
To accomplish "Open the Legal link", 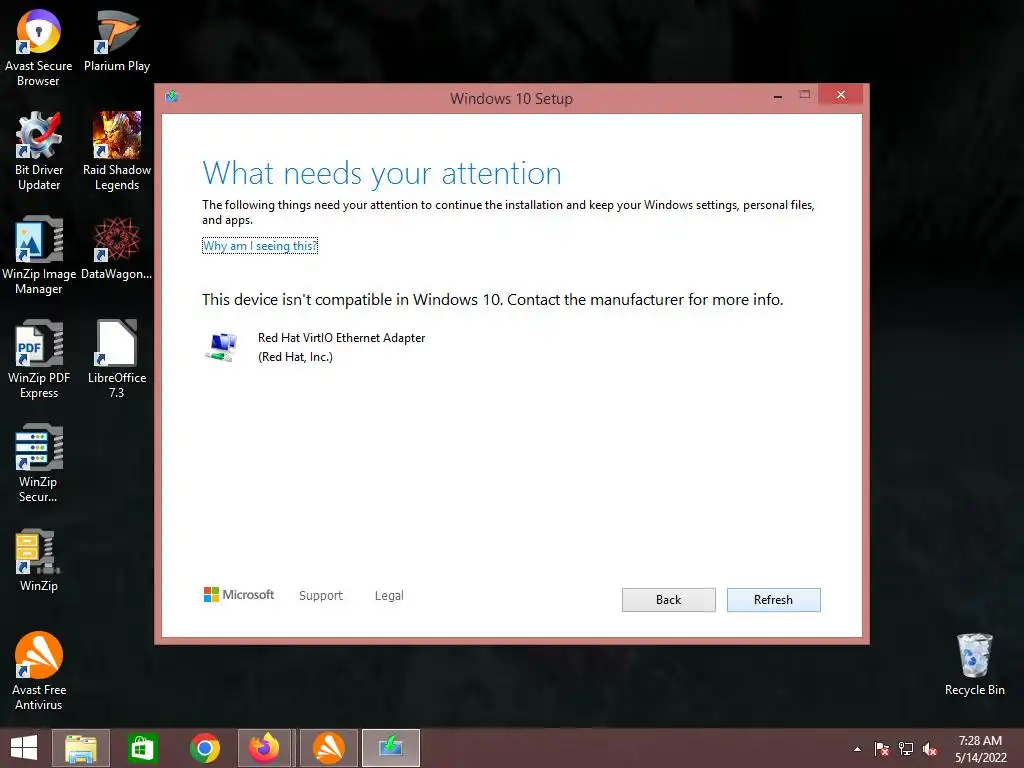I will point(389,596).
